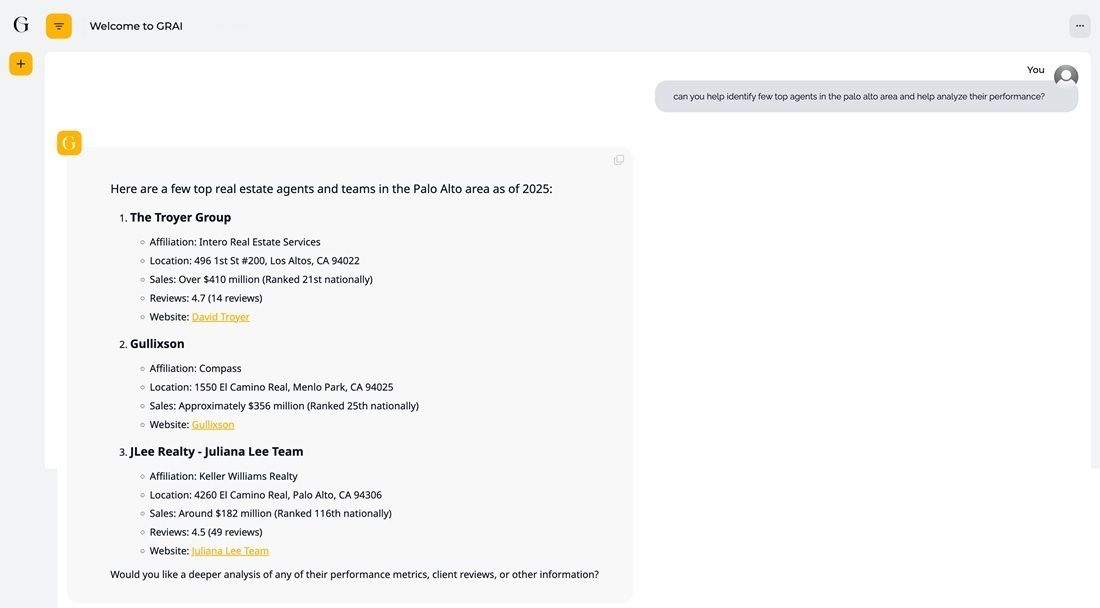The height and width of the screenshot is (608, 1100).
Task: Select the user message about Palo Alto agents
Action: click(x=858, y=97)
